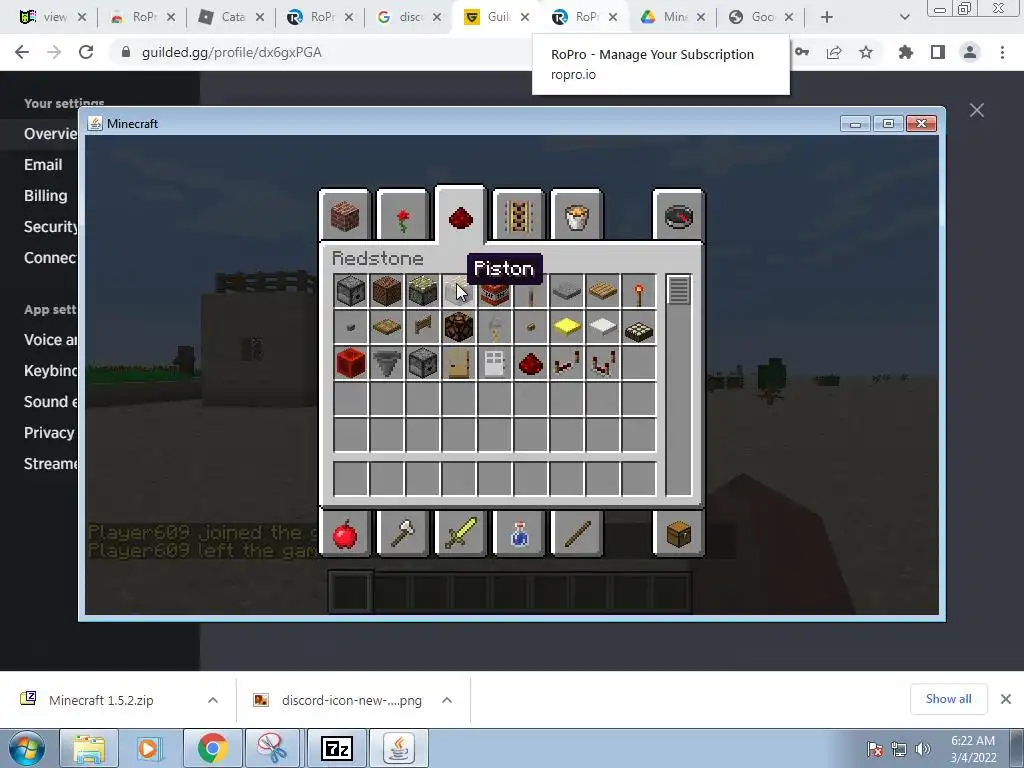Viewport: 1024px width, 768px height.
Task: Click the creative inventory scrollbar handle
Action: click(679, 290)
